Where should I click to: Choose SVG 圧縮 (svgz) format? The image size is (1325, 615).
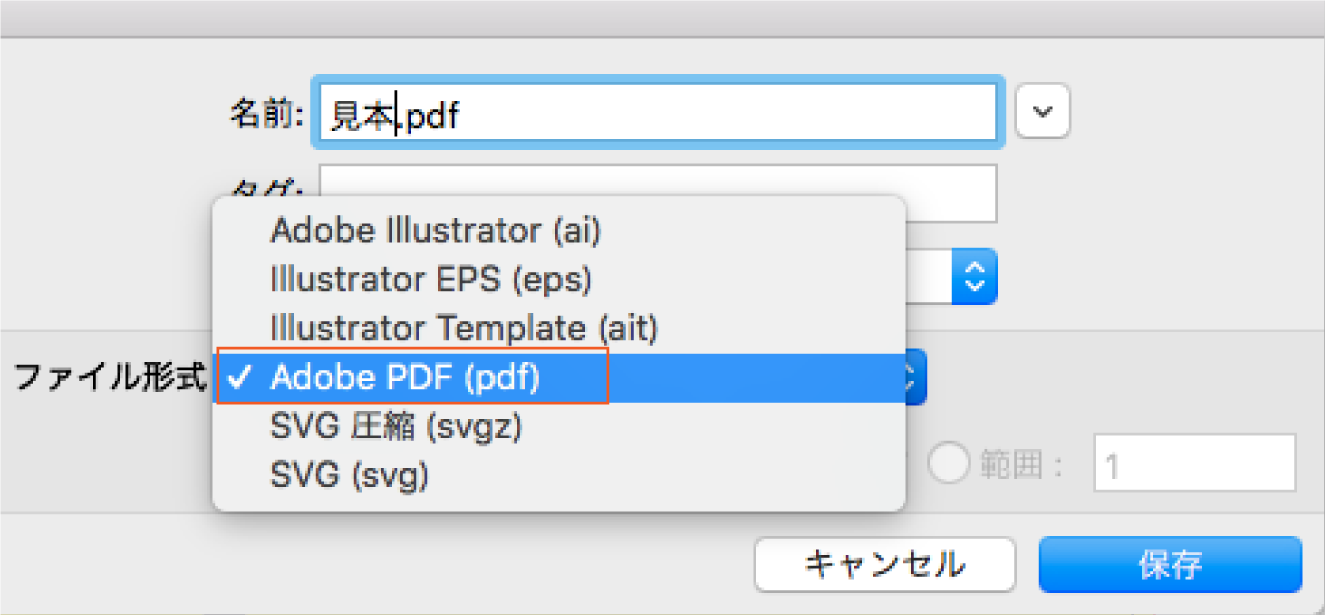coord(559,427)
